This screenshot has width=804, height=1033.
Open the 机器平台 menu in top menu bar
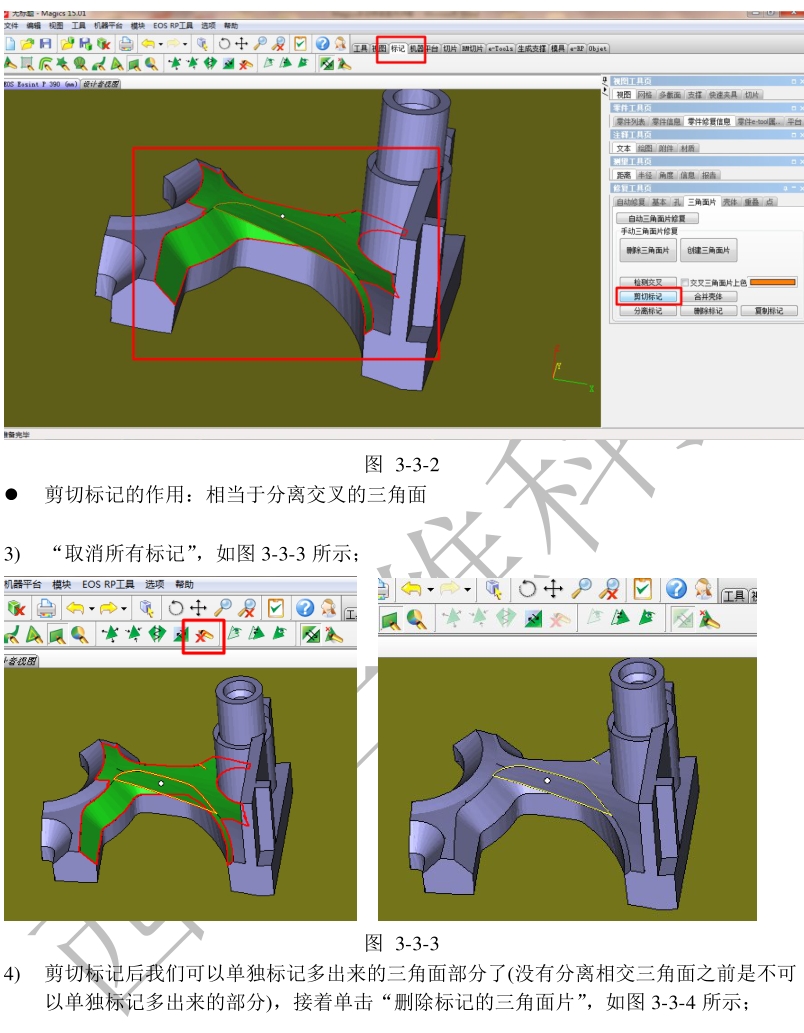(x=109, y=25)
